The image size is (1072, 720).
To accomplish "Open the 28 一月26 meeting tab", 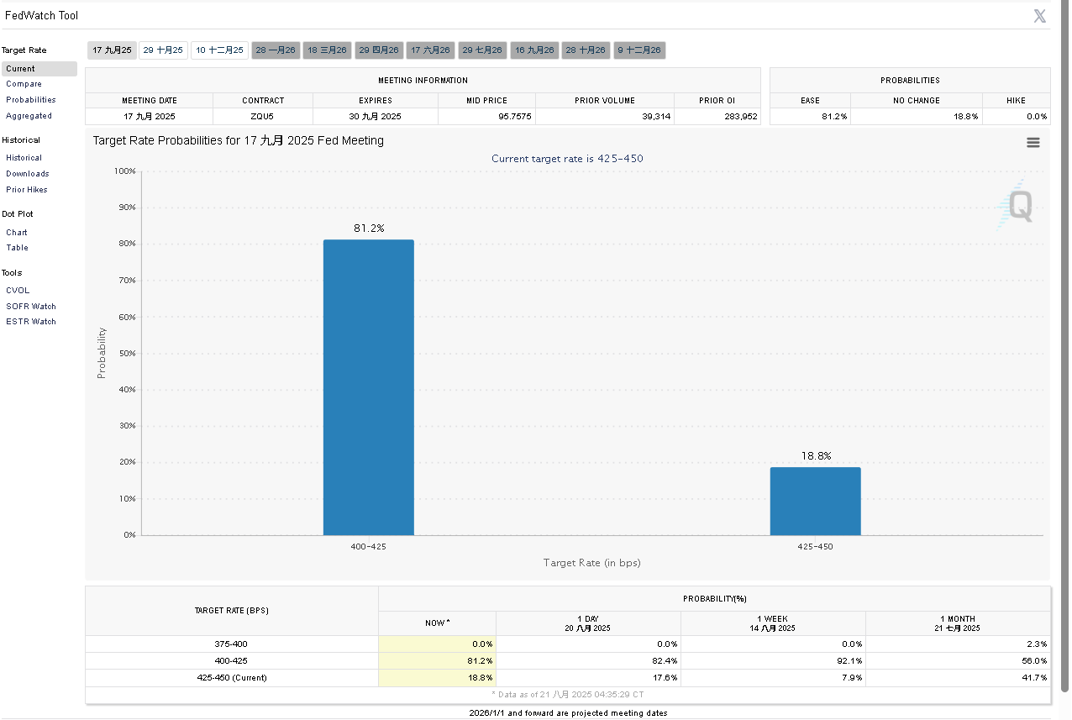I will pyautogui.click(x=276, y=50).
